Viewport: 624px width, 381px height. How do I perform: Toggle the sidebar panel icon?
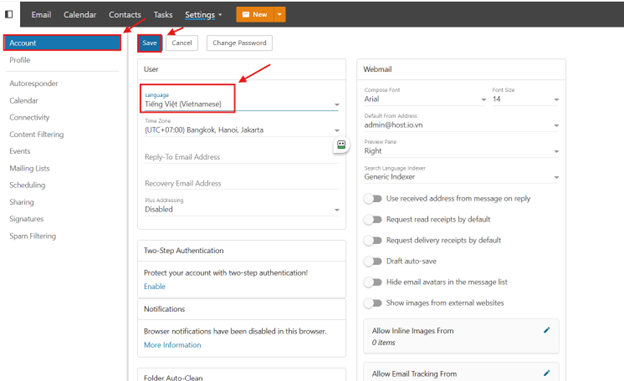(x=9, y=14)
